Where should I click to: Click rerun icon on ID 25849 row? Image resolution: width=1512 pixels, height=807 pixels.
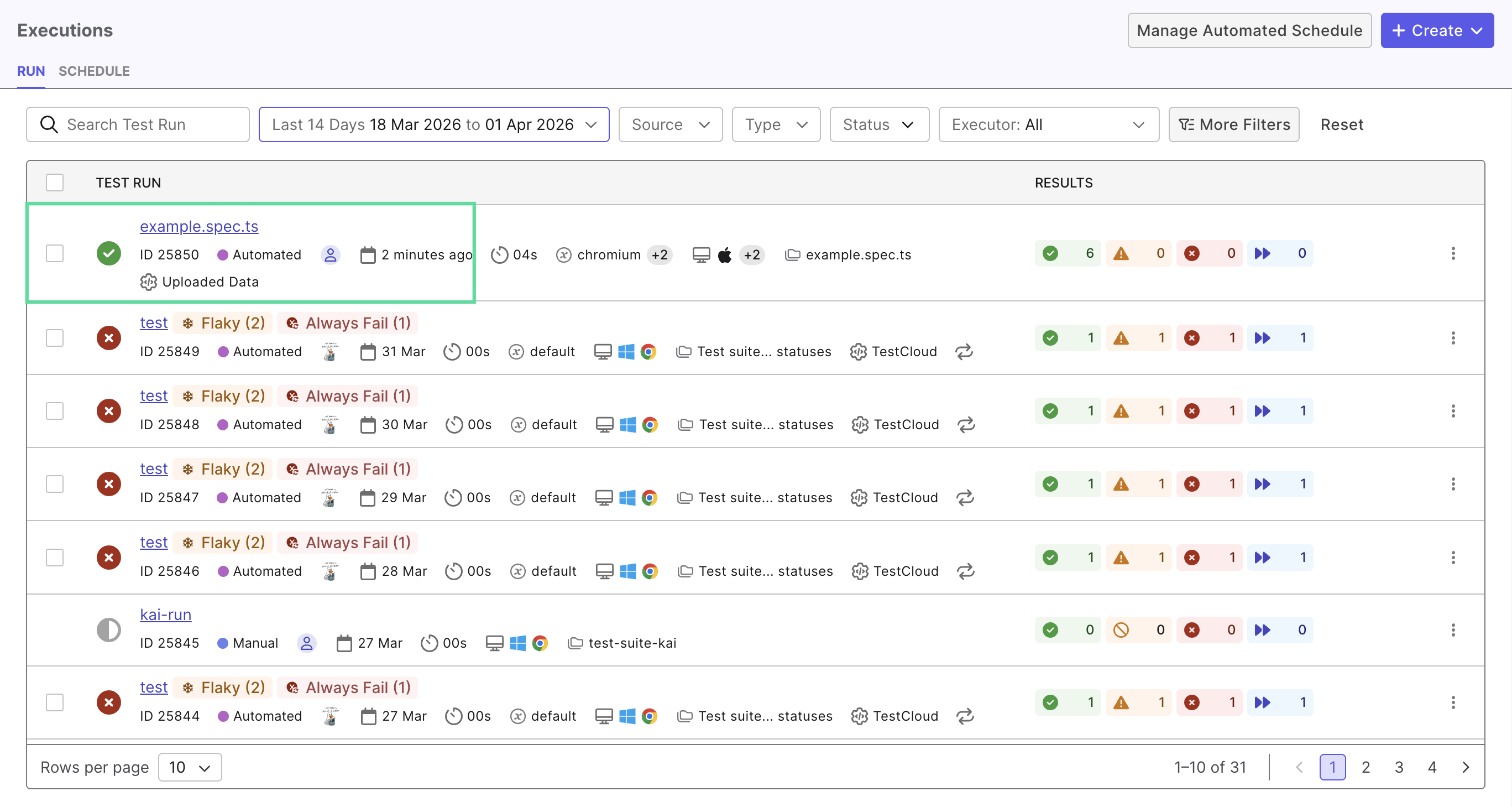963,351
